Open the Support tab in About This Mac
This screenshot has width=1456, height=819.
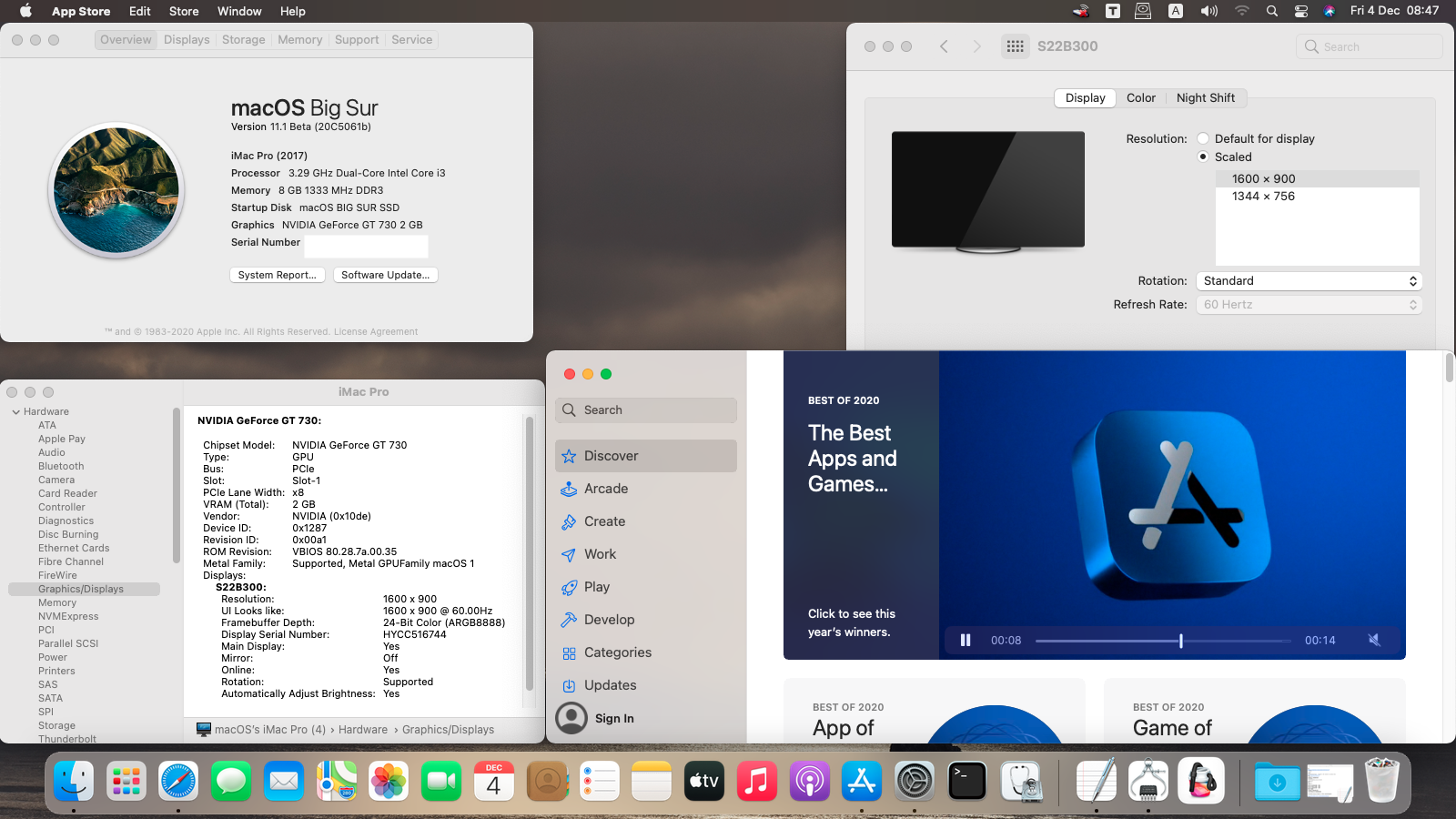click(x=357, y=40)
